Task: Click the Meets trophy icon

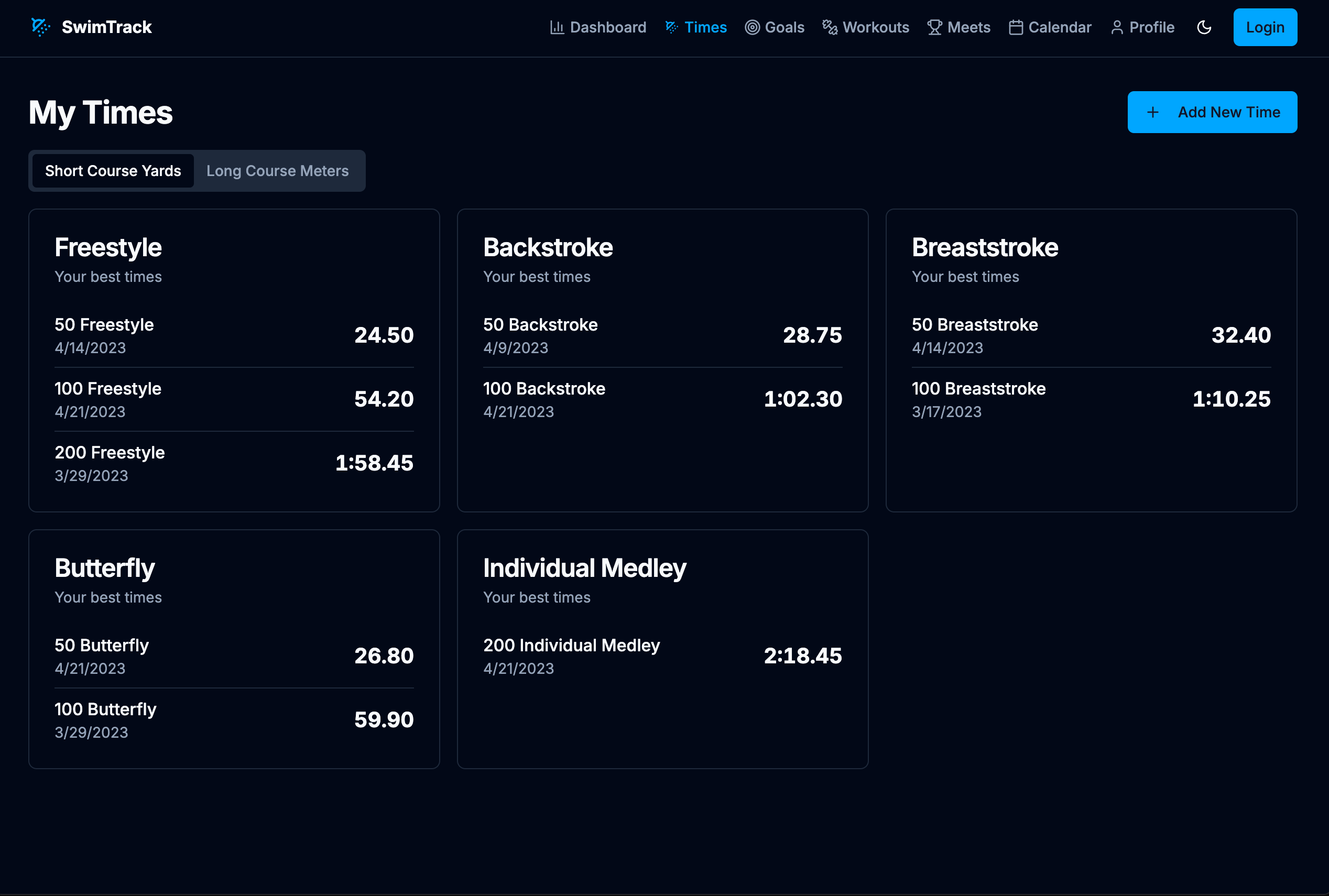Action: click(935, 27)
